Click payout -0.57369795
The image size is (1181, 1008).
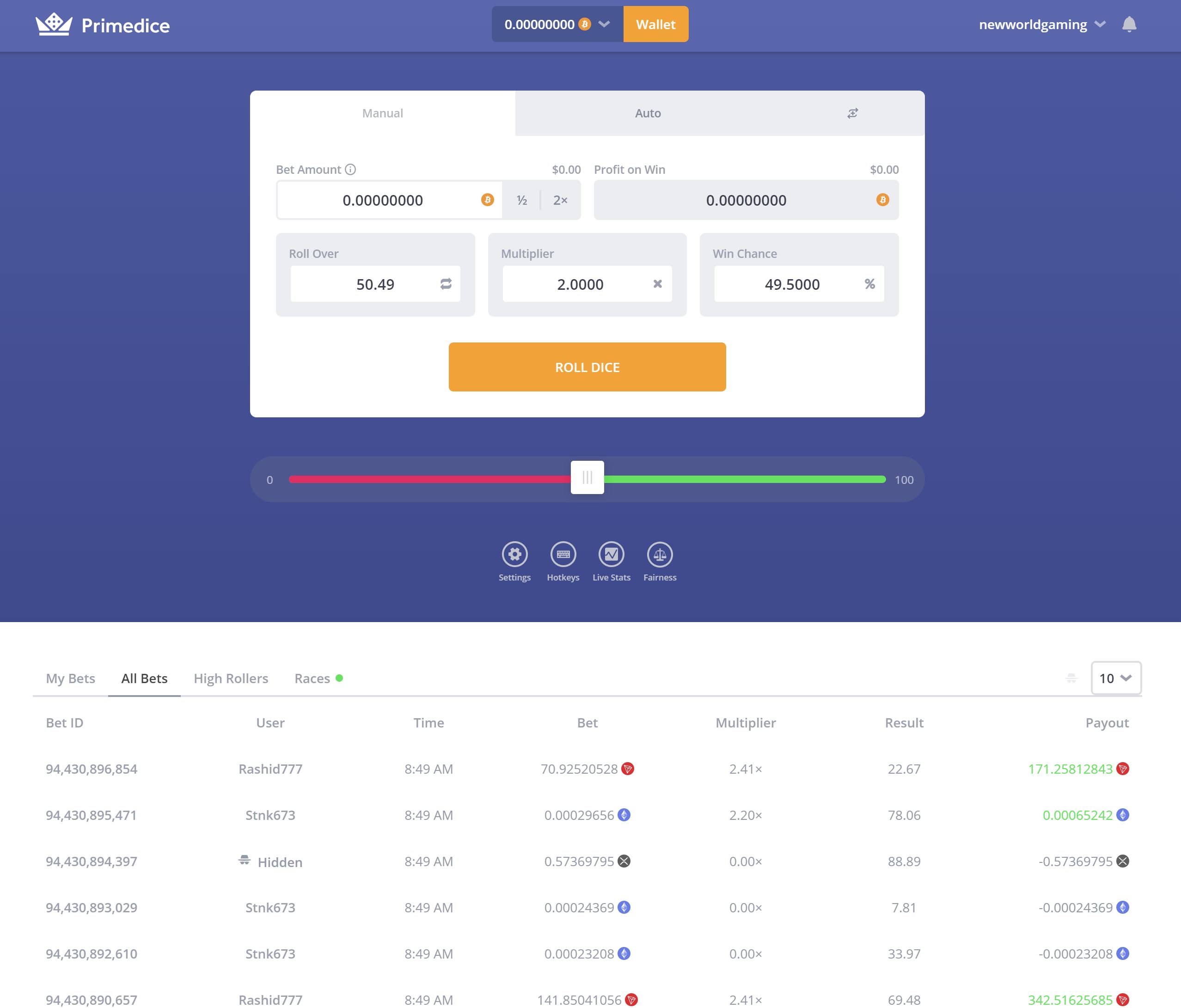pos(1076,861)
